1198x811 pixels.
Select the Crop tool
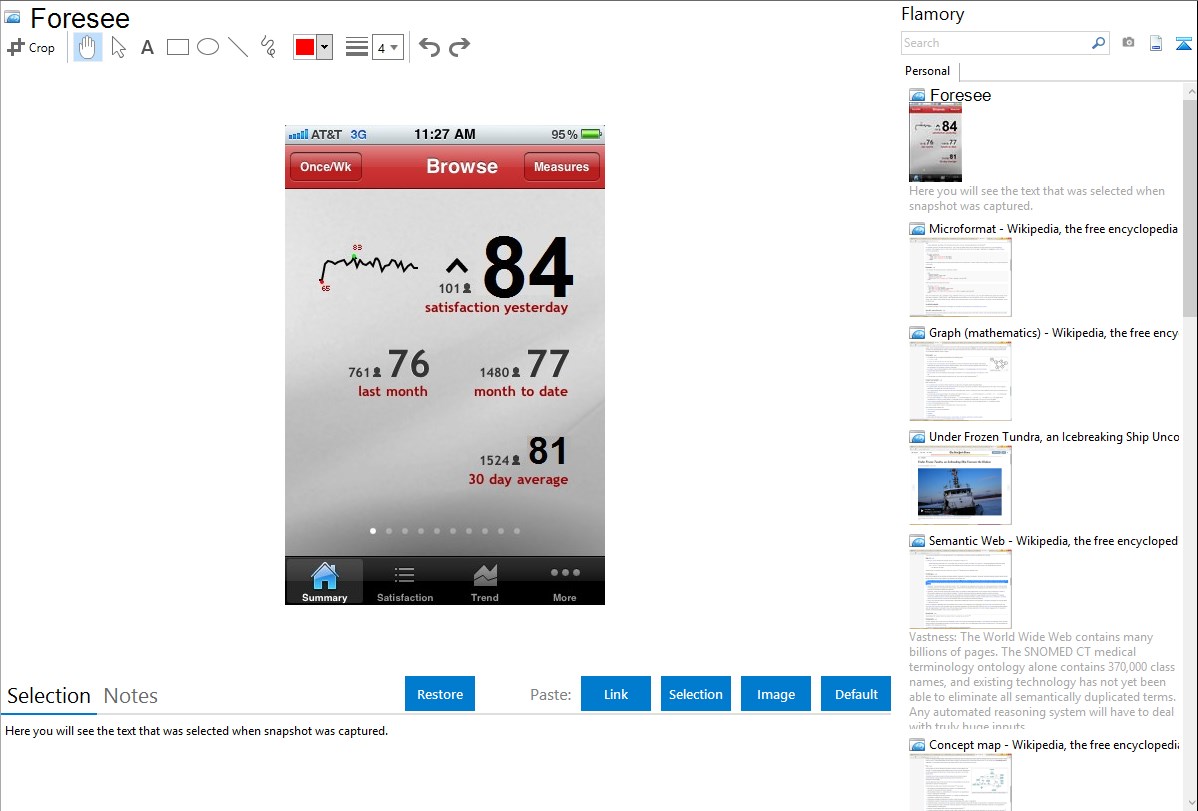click(31, 47)
